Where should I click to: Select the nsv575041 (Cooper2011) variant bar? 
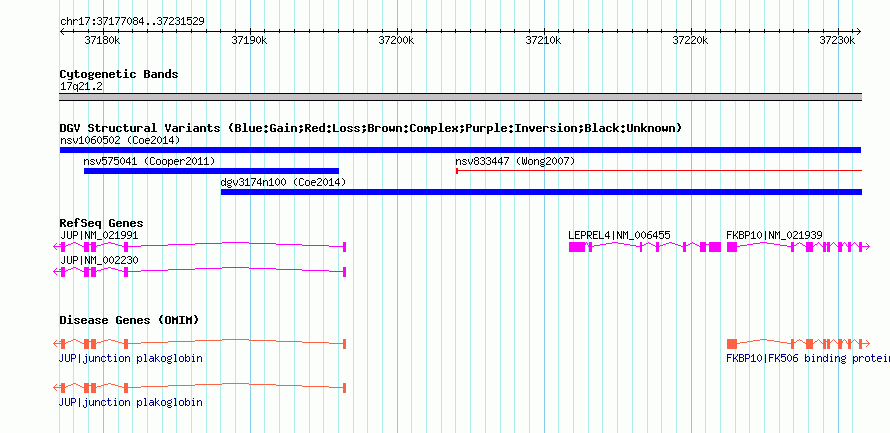[211, 171]
